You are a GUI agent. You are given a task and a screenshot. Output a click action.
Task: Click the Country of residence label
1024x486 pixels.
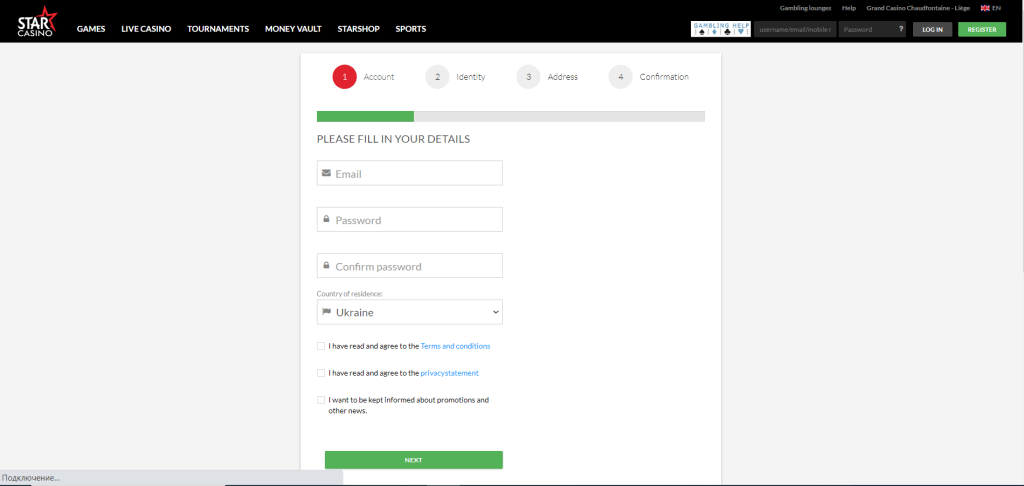tap(349, 294)
